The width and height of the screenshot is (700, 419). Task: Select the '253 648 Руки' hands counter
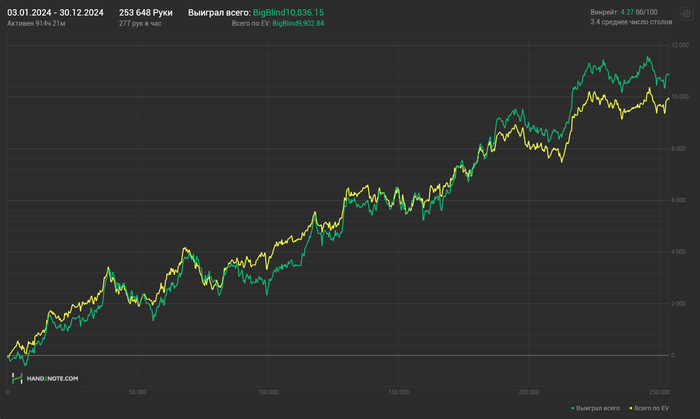click(146, 12)
